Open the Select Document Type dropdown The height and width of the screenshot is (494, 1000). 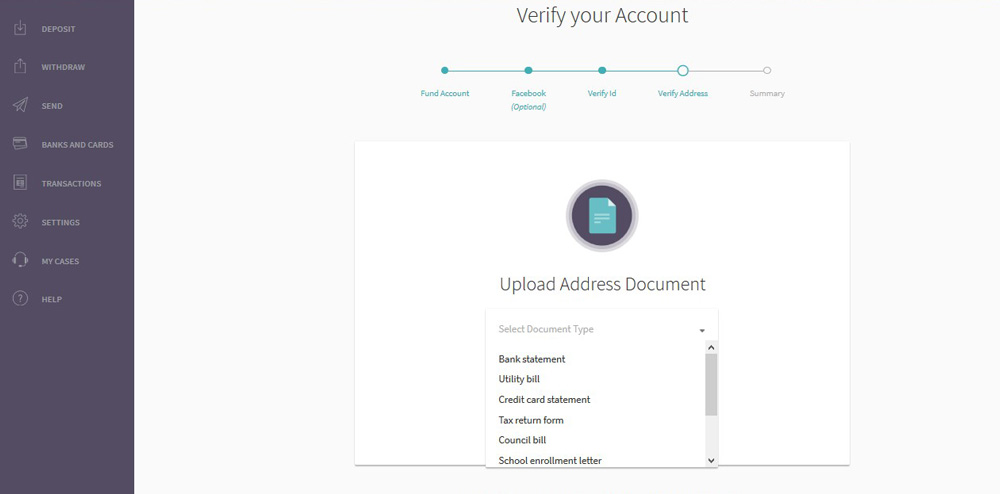(601, 329)
